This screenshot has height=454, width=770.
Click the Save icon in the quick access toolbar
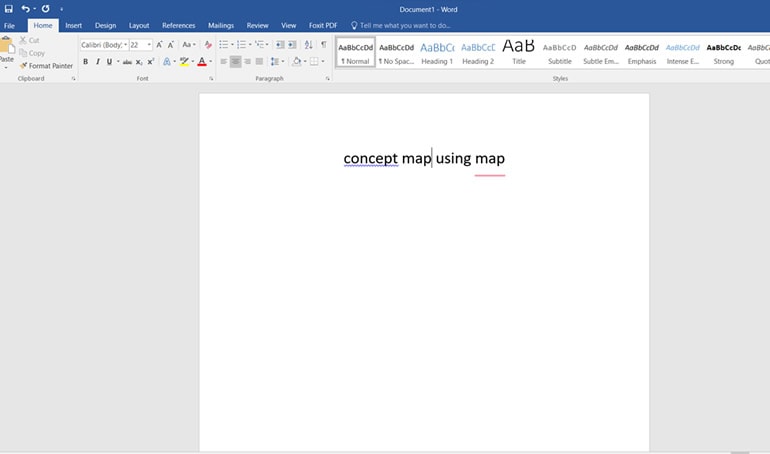click(x=9, y=8)
